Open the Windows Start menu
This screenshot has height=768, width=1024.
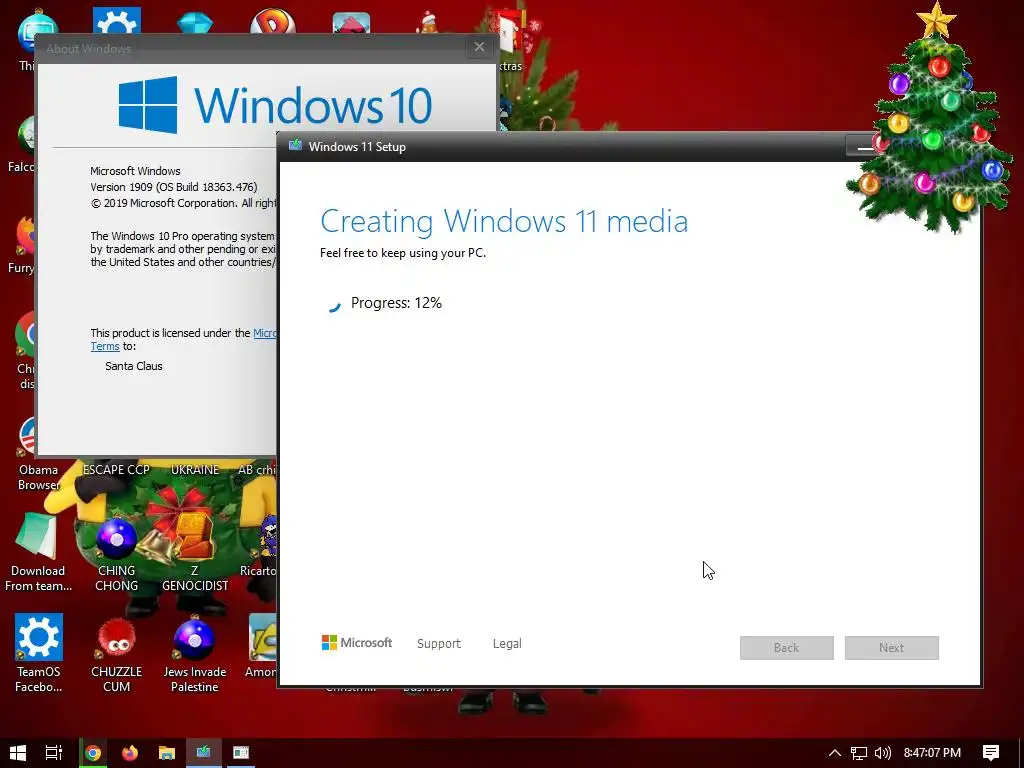[x=18, y=753]
